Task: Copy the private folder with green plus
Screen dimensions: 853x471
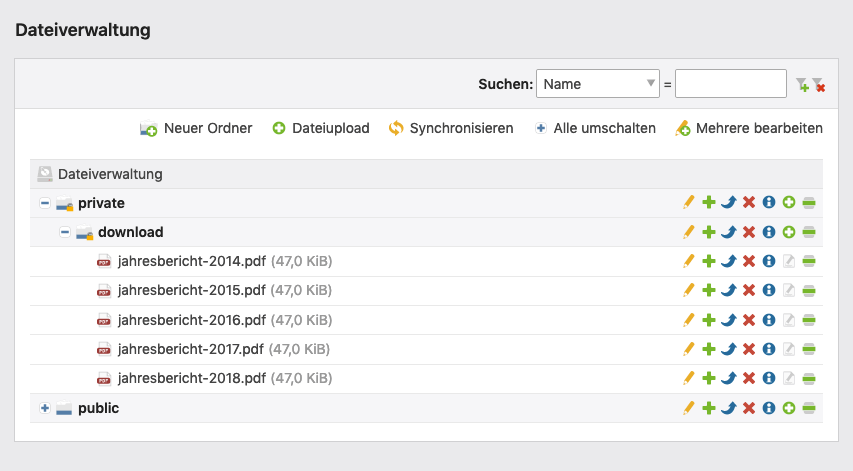Action: [x=709, y=202]
